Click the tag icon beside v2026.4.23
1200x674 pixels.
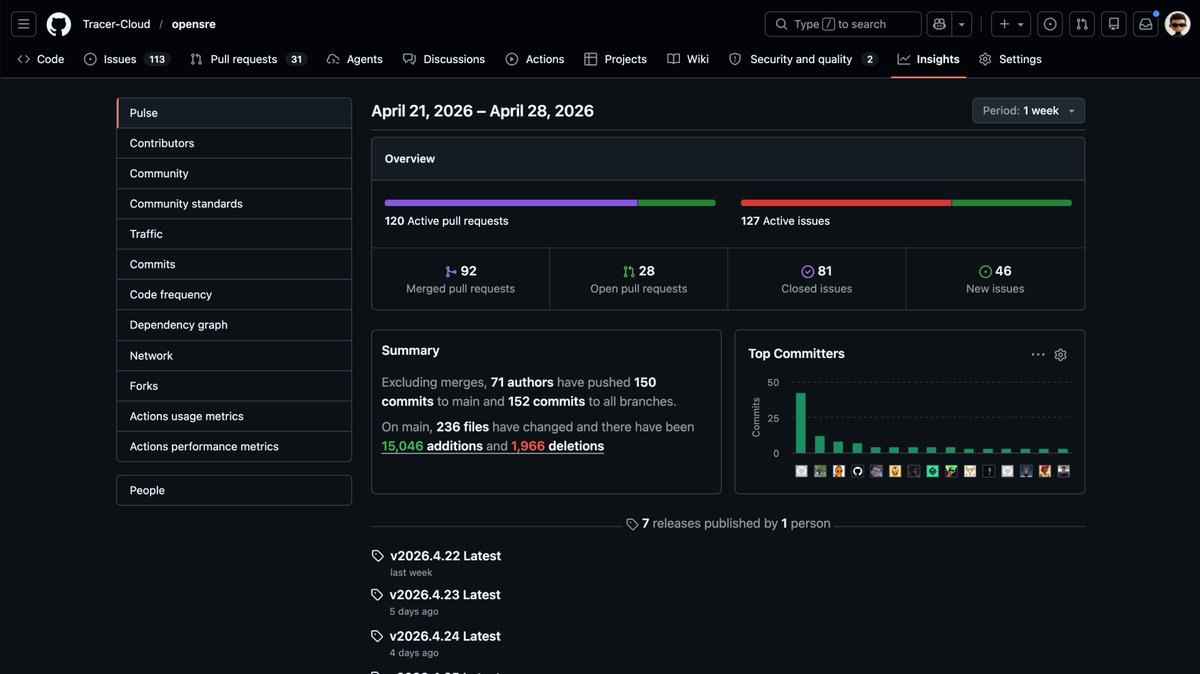[377, 595]
